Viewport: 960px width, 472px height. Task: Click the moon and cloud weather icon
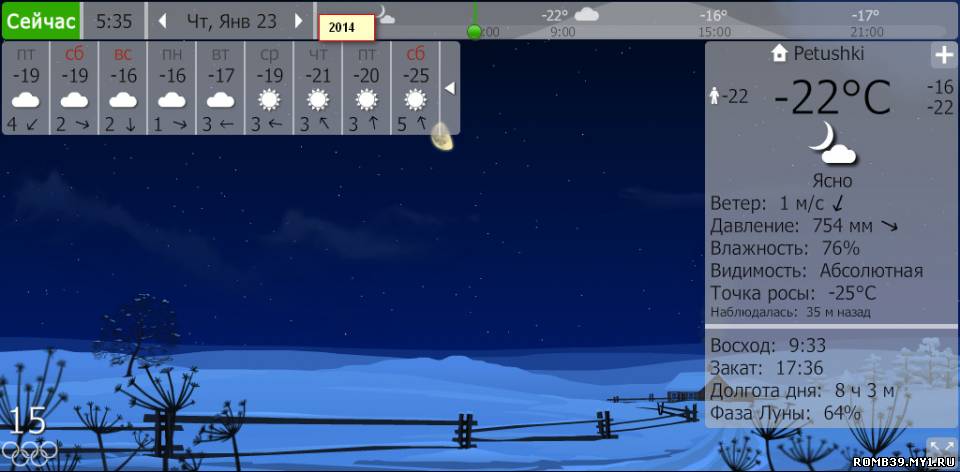832,143
